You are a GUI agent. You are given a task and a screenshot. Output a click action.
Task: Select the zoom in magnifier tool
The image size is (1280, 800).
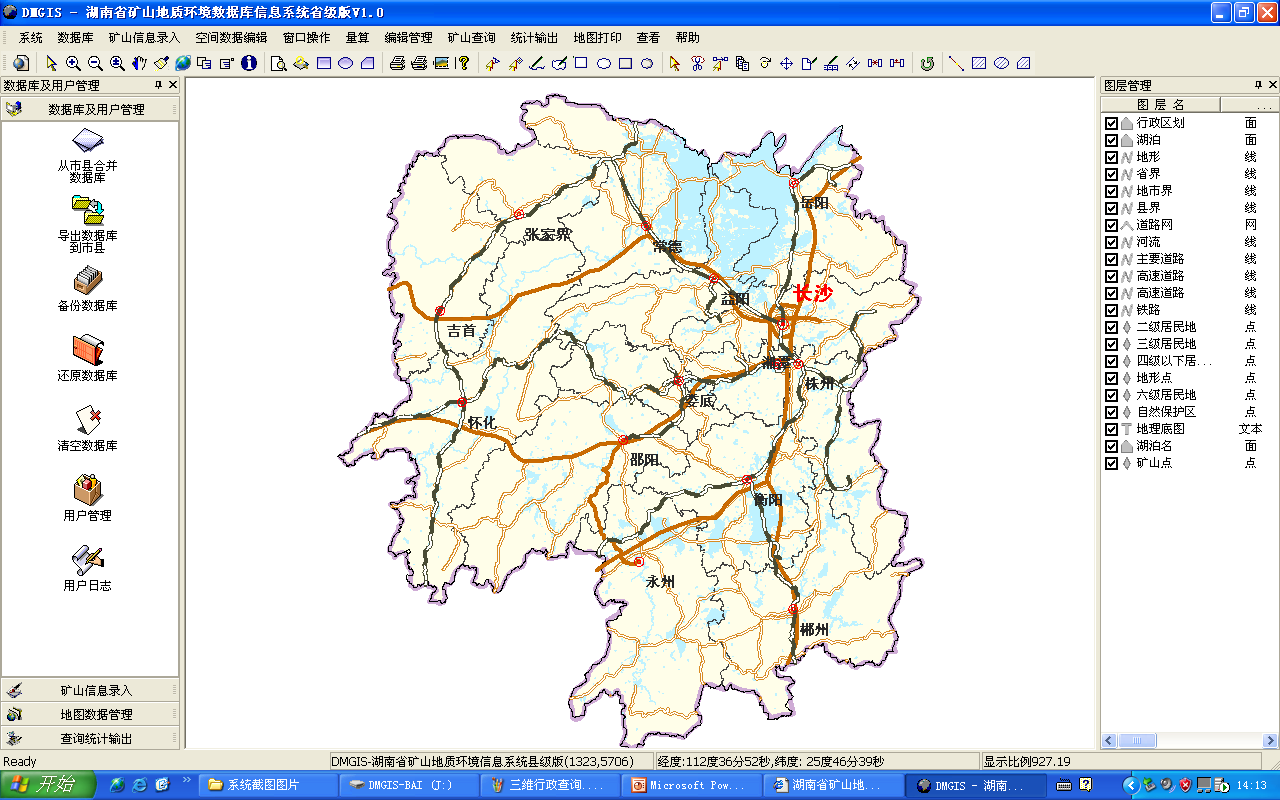point(73,63)
